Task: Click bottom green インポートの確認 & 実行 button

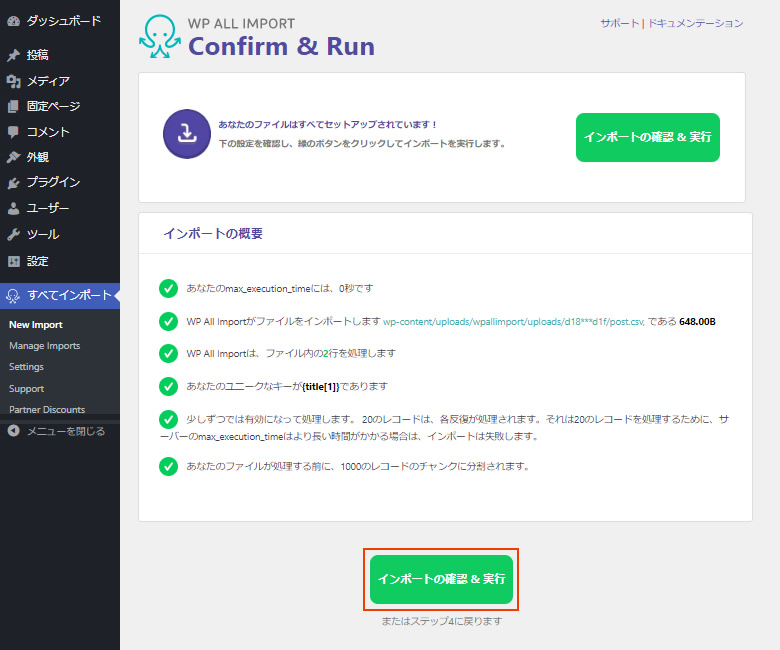Action: pos(441,579)
